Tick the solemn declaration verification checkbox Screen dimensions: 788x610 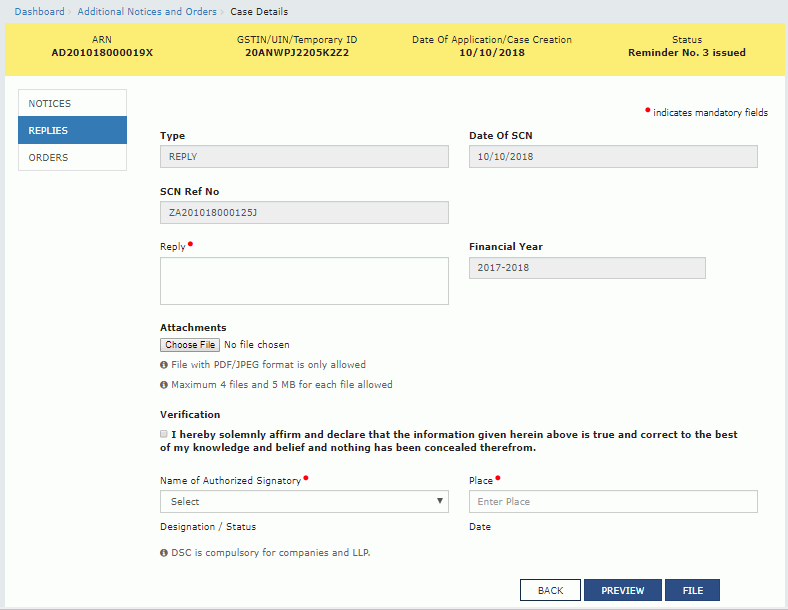coord(164,434)
